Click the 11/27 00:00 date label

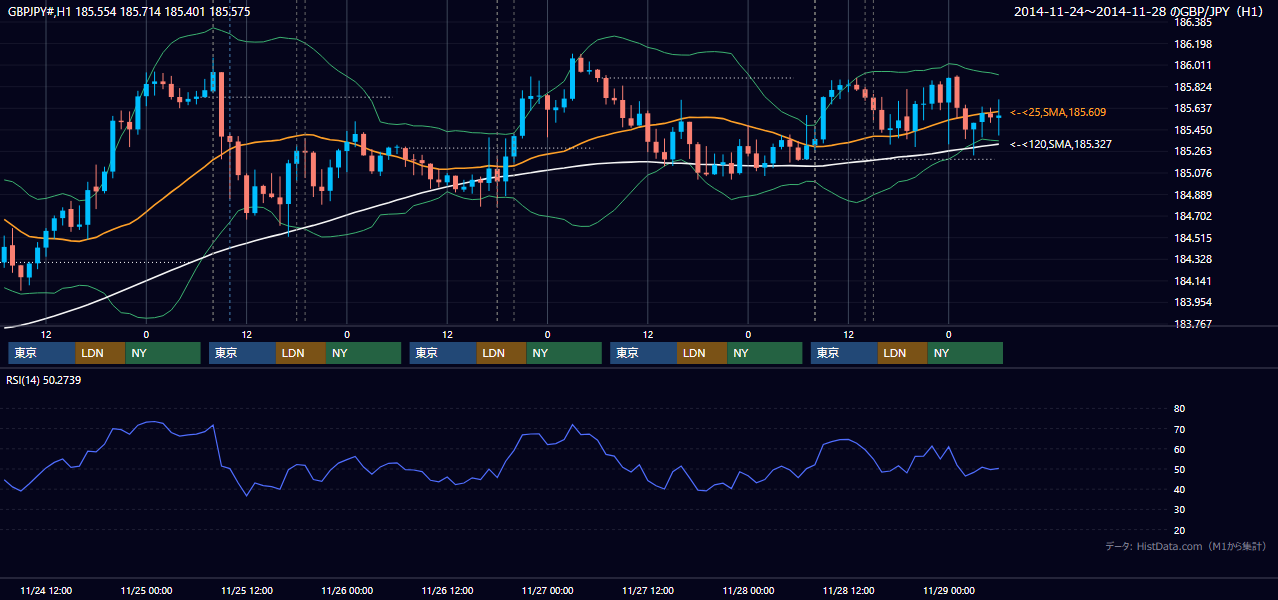tap(548, 590)
